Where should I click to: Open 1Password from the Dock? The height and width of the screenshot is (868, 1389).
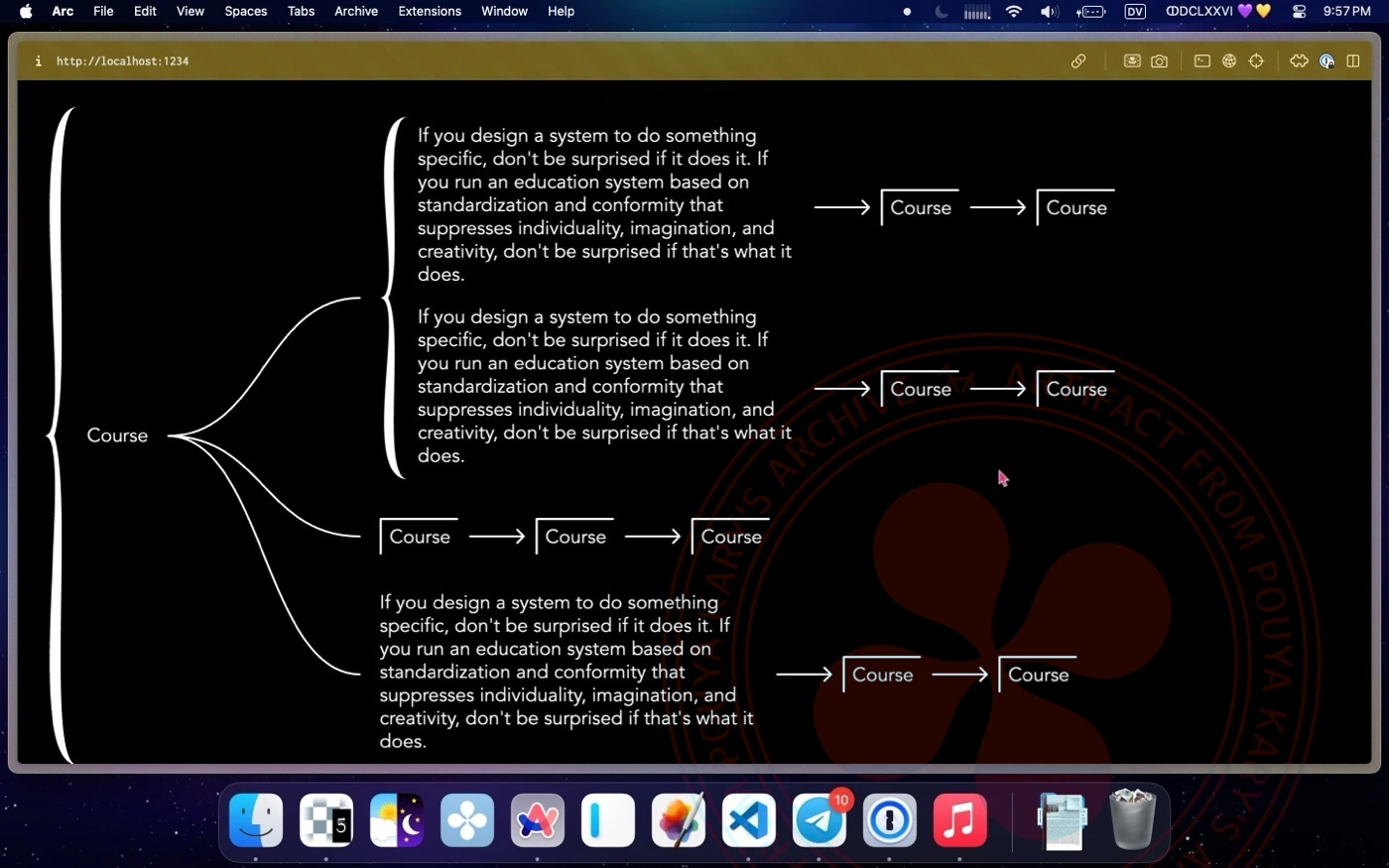click(890, 820)
